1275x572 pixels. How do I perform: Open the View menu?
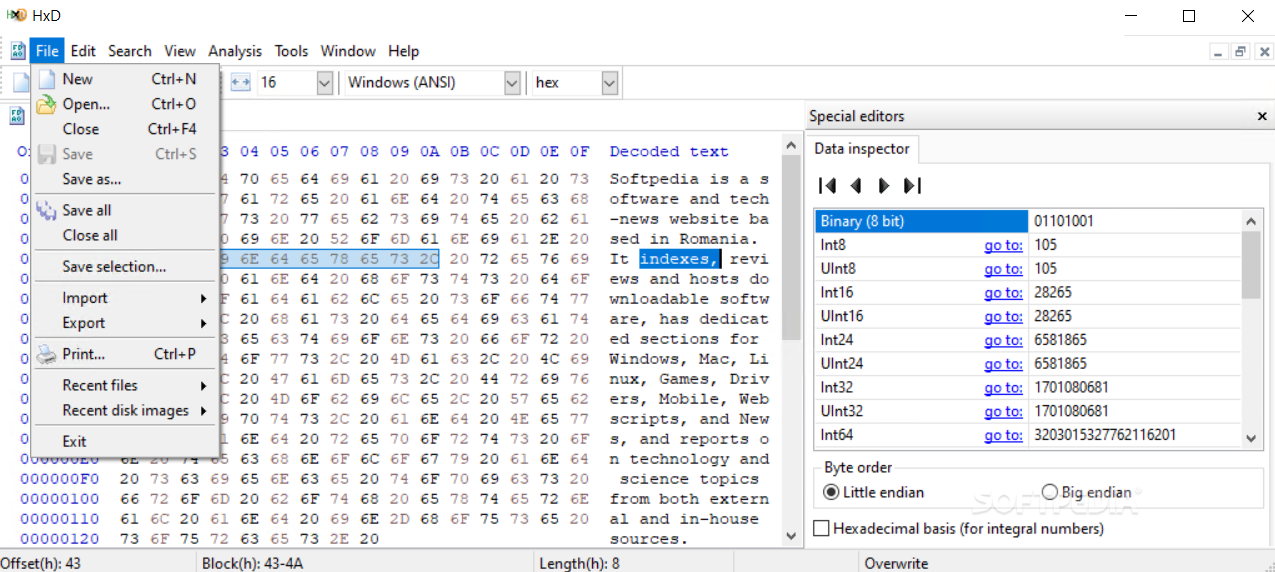pyautogui.click(x=180, y=51)
